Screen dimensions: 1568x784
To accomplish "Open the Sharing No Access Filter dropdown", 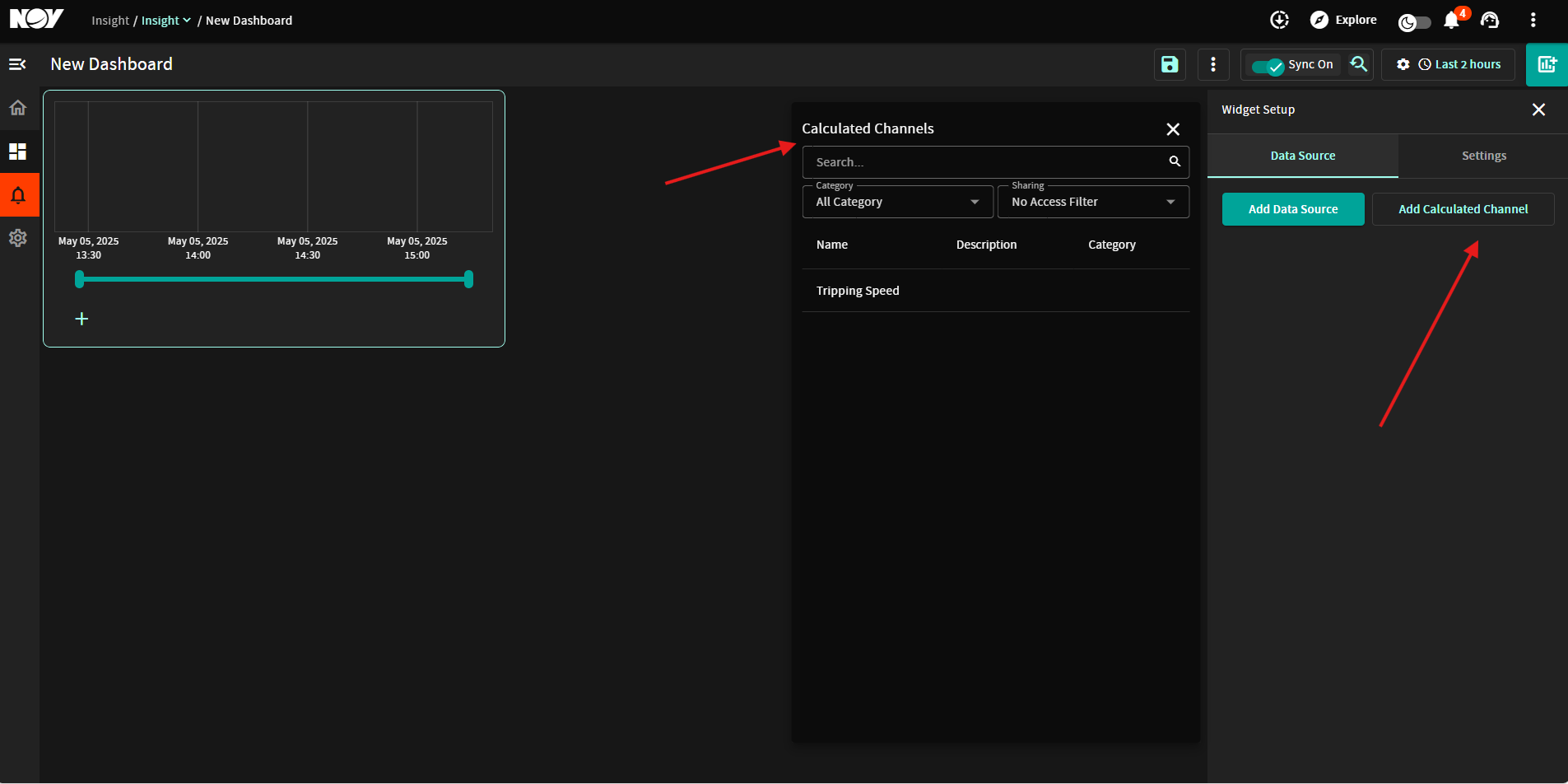I will (x=1093, y=202).
